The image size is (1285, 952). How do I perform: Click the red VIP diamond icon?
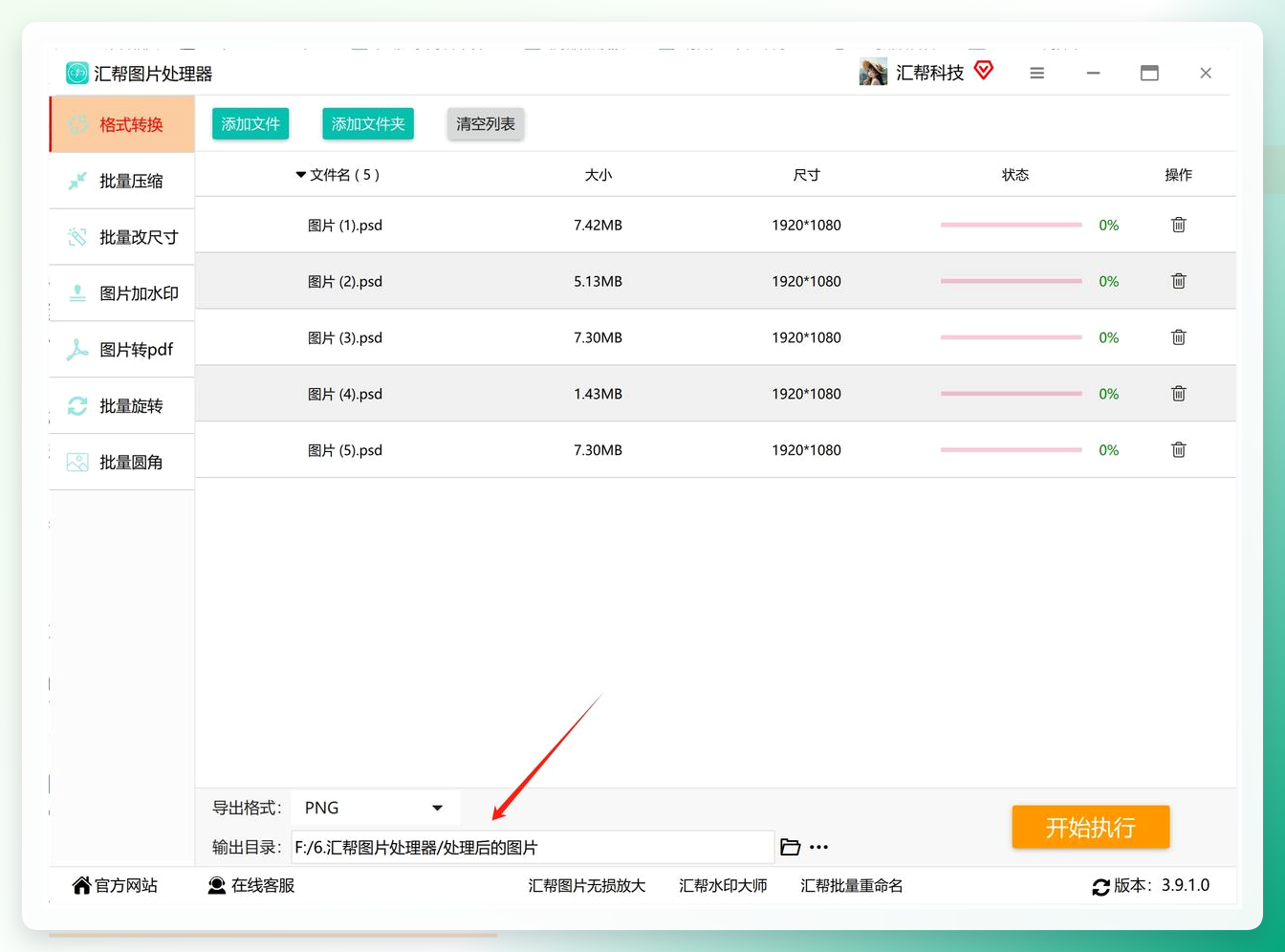pyautogui.click(x=984, y=71)
